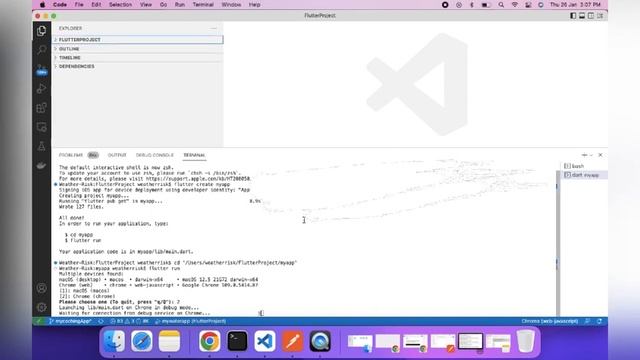Expand the DEPENDENCIES section

point(138,66)
